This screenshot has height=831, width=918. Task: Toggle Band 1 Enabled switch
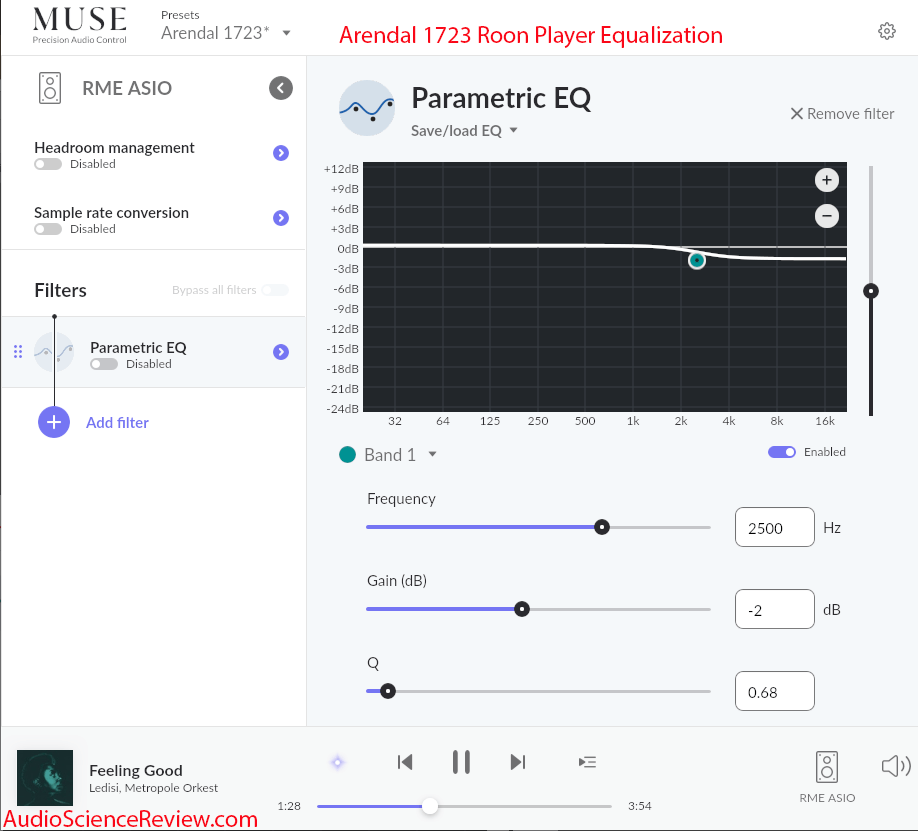coord(782,452)
